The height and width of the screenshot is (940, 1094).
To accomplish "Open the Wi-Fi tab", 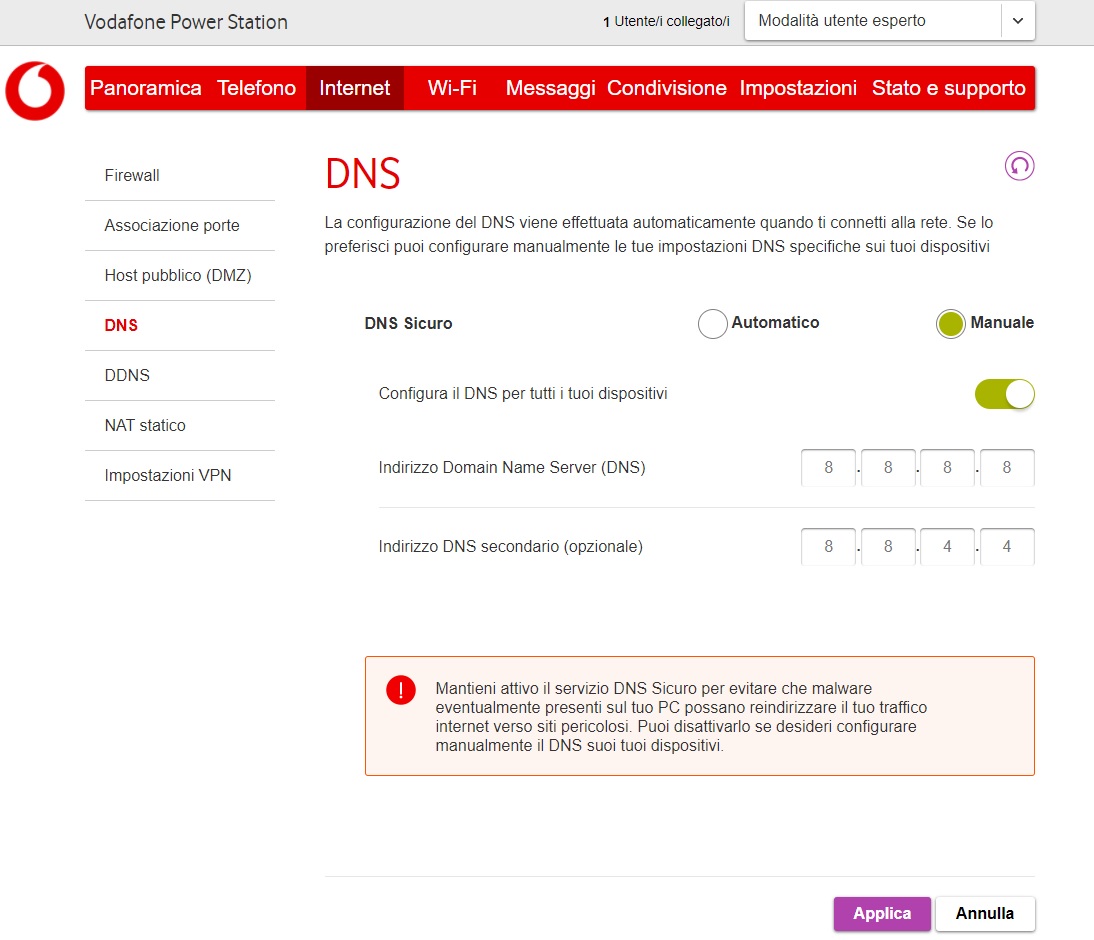I will pos(452,88).
